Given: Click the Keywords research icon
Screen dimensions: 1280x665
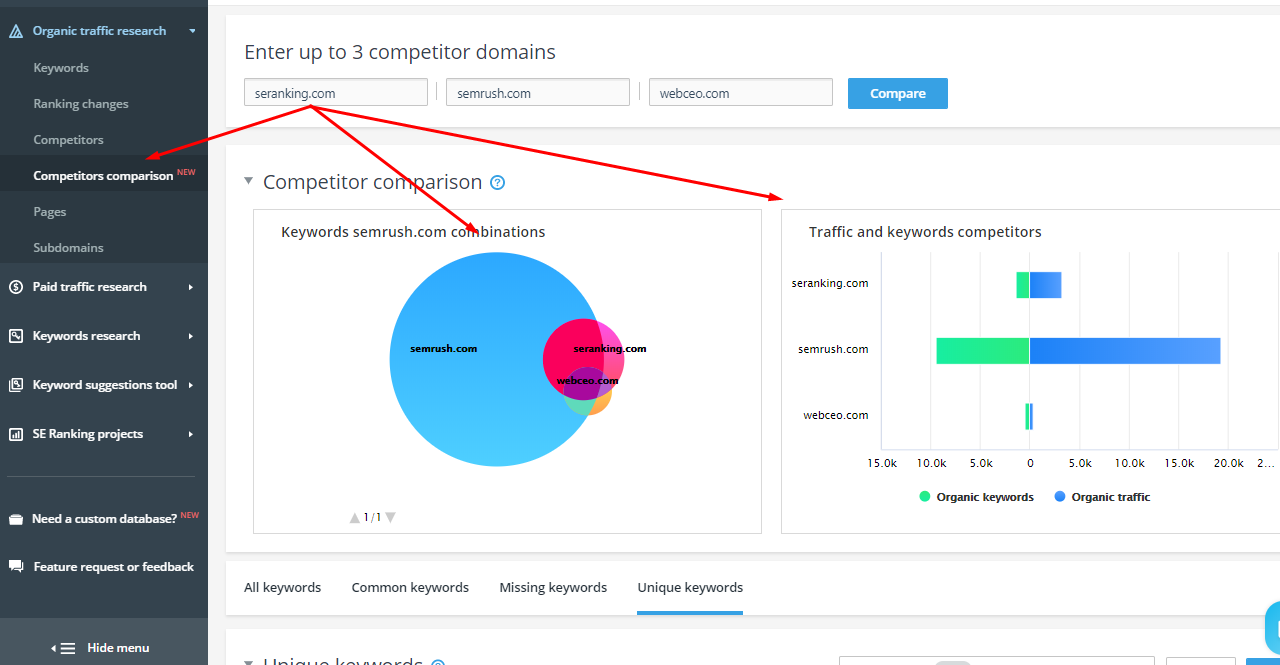Looking at the screenshot, I should point(16,336).
